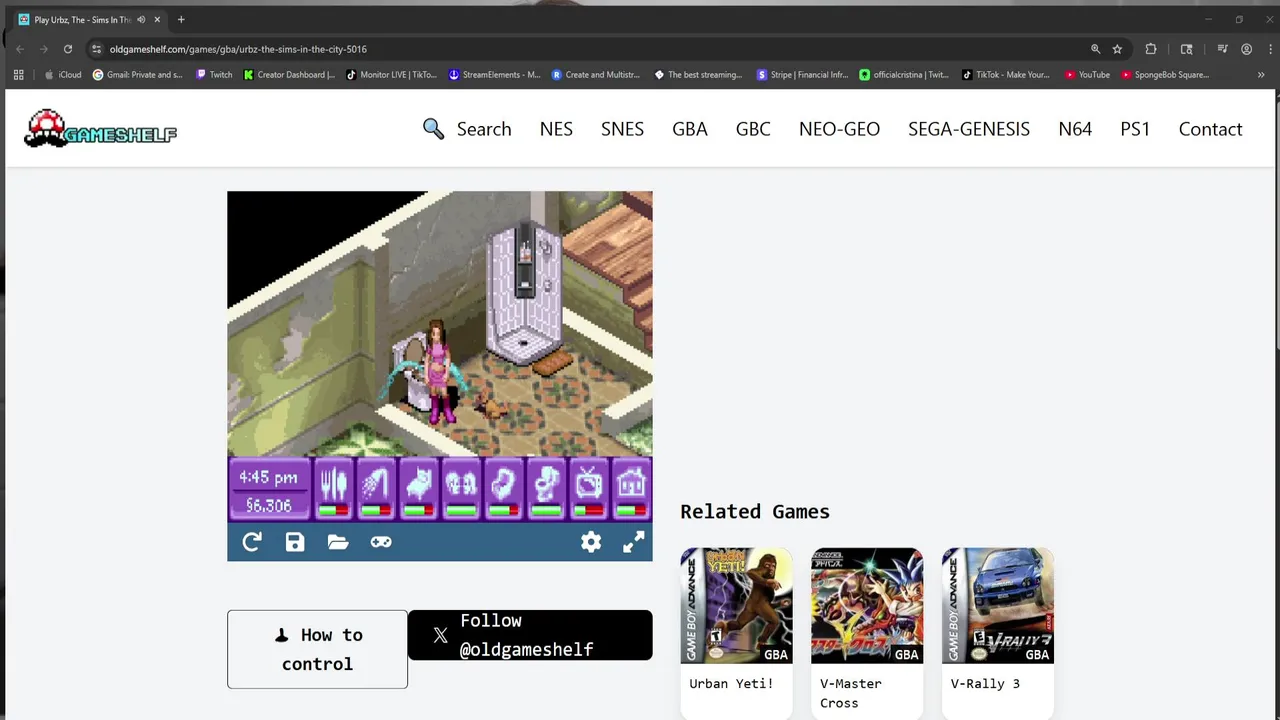Go back with the browser back arrow
This screenshot has height=720, width=1280.
(20, 49)
